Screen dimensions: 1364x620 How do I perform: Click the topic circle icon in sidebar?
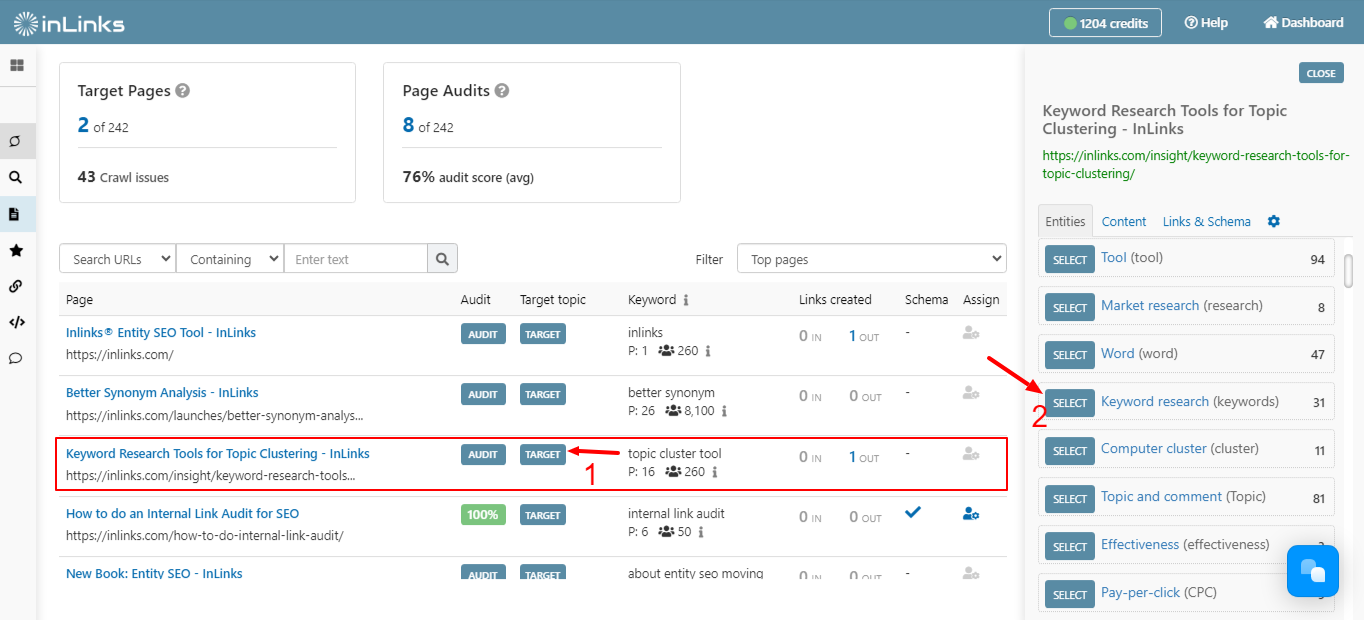coord(16,141)
